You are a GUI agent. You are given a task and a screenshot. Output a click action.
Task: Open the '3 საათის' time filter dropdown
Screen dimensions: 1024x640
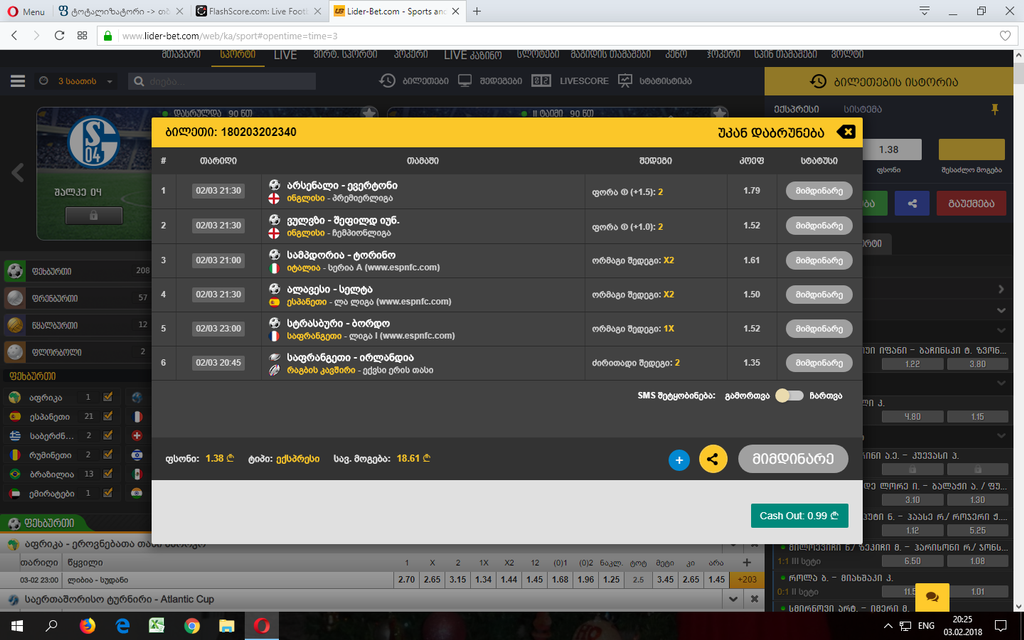76,81
